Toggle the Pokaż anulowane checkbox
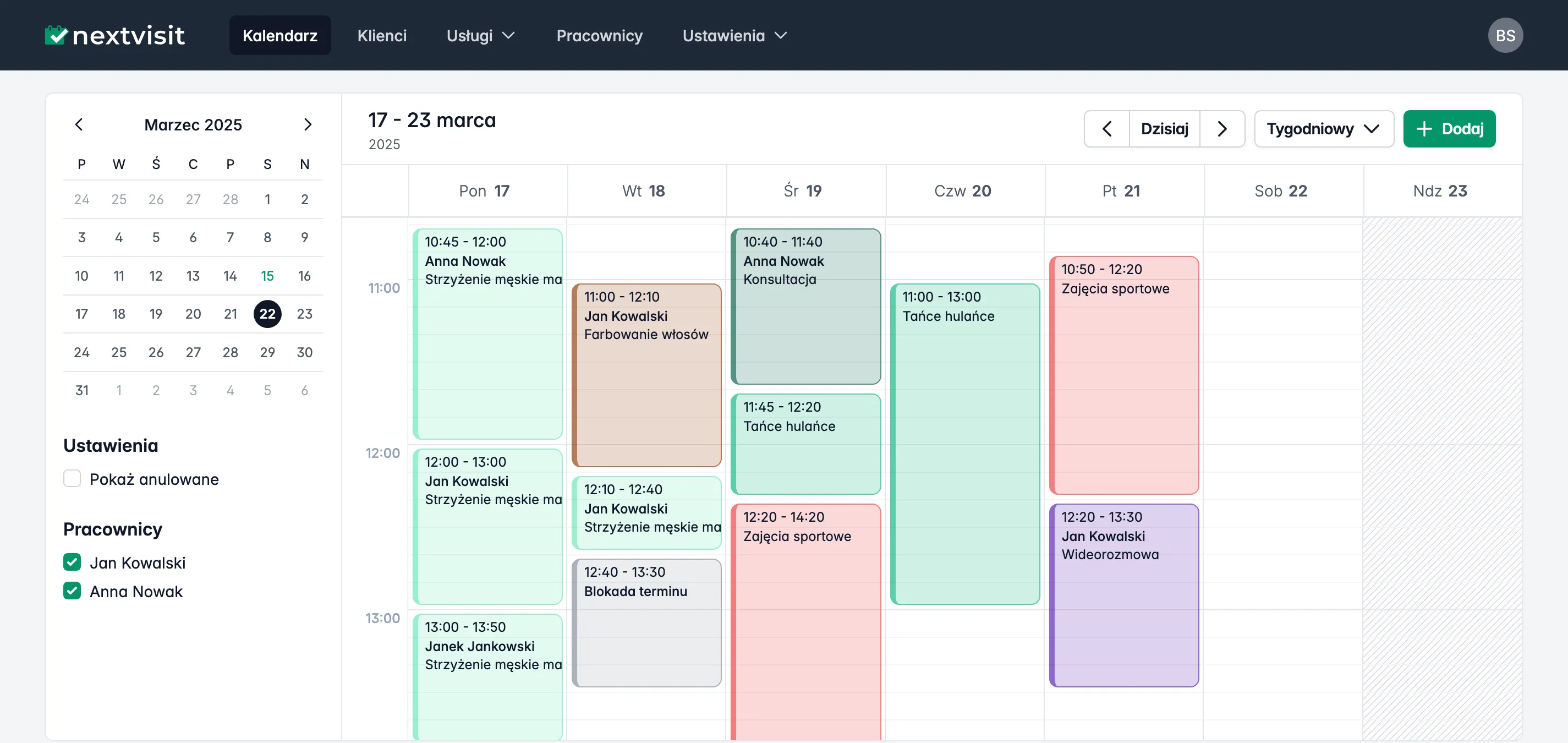 tap(72, 479)
